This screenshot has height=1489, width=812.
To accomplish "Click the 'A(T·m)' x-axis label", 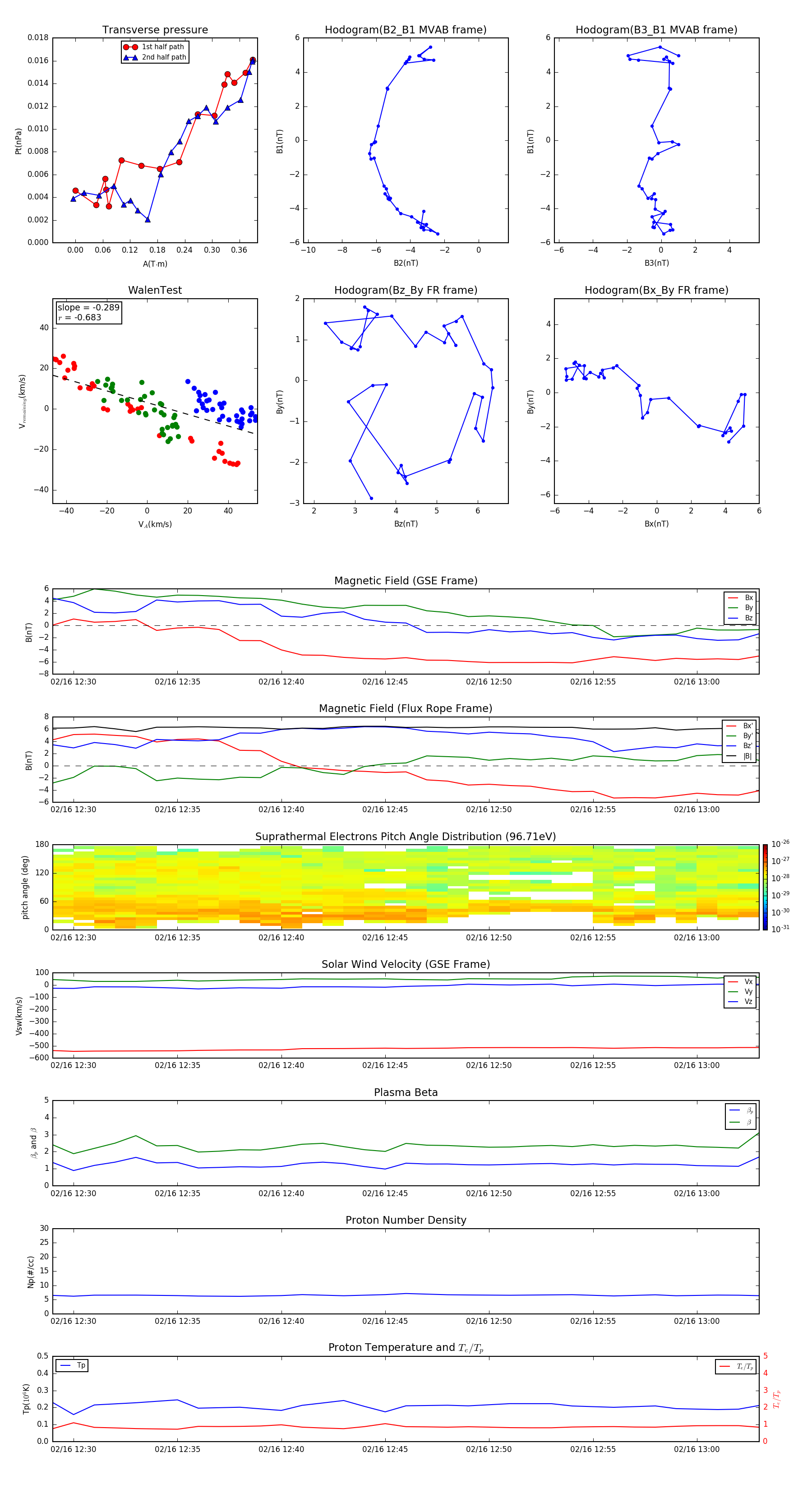I will click(x=155, y=264).
